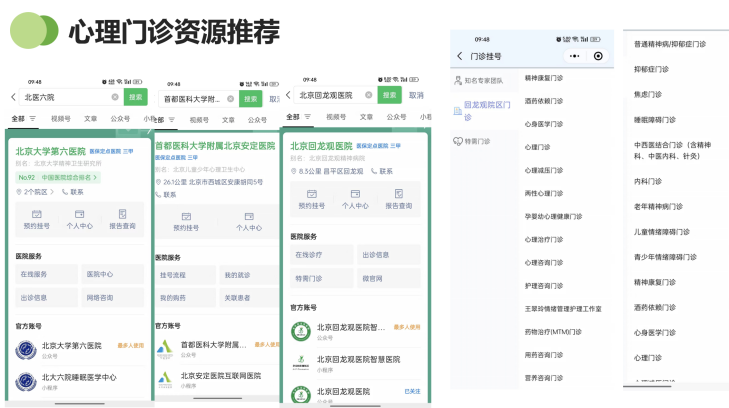The height and width of the screenshot is (408, 729).
Task: Switch to 视频号 tab in 北医六院 results
Action: [60, 118]
